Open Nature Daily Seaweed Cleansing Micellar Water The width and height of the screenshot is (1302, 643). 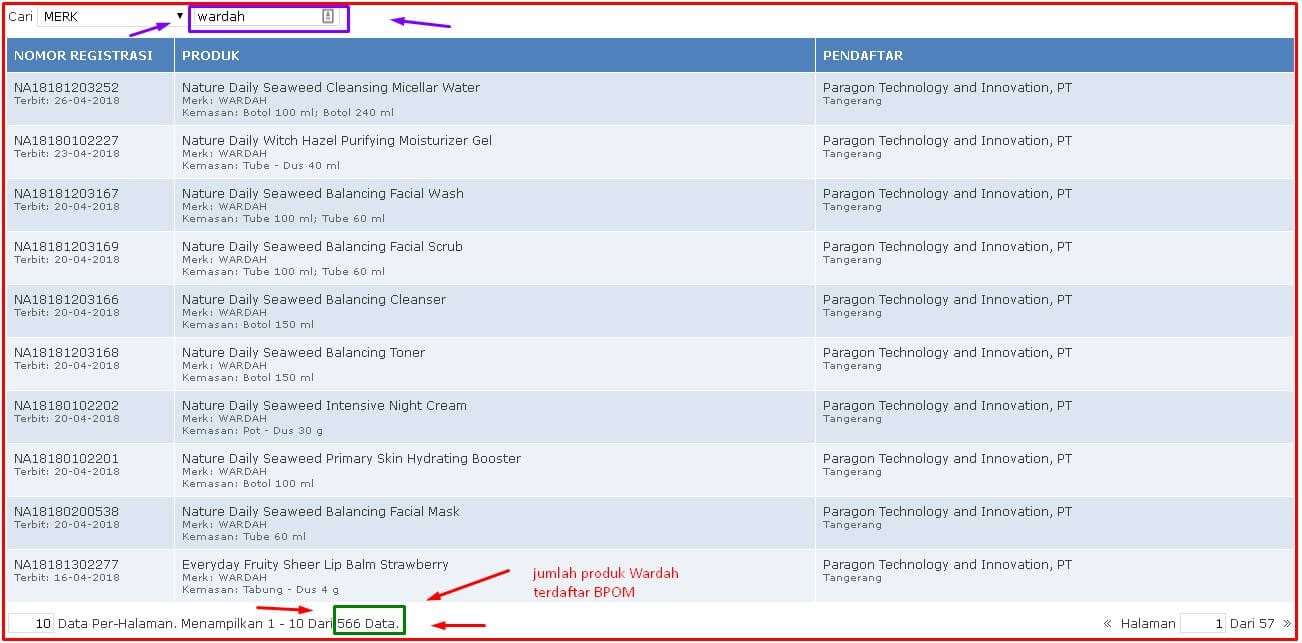(x=331, y=88)
